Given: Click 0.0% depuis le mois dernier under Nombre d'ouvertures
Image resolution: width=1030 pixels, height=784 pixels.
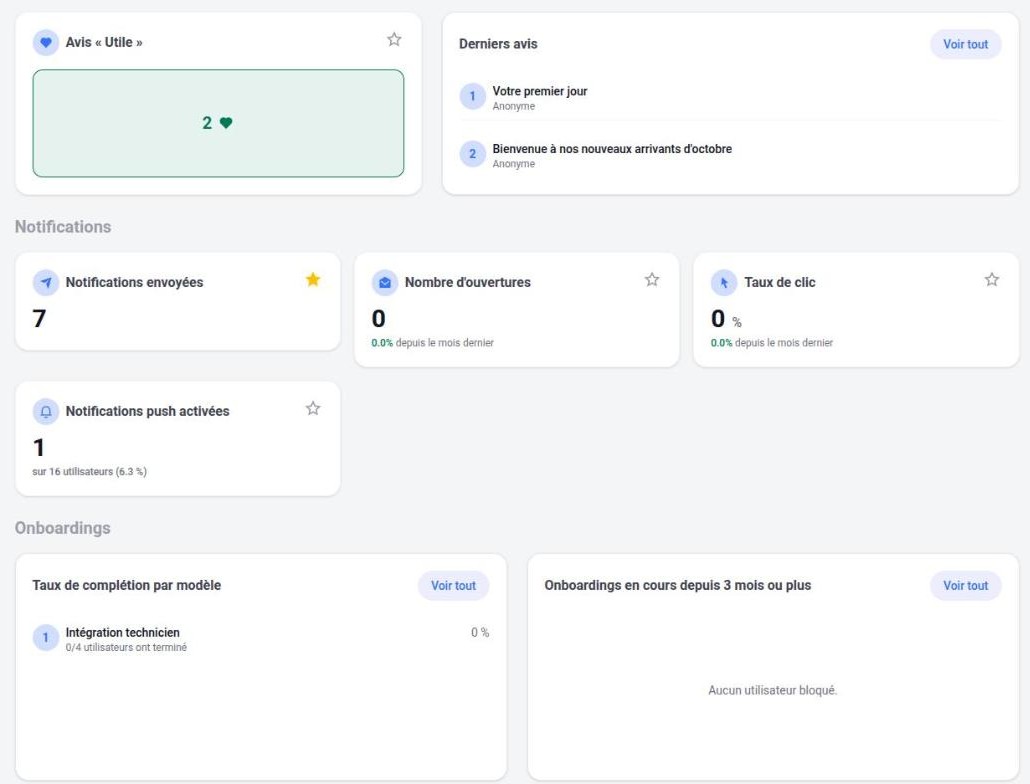Looking at the screenshot, I should [x=432, y=343].
